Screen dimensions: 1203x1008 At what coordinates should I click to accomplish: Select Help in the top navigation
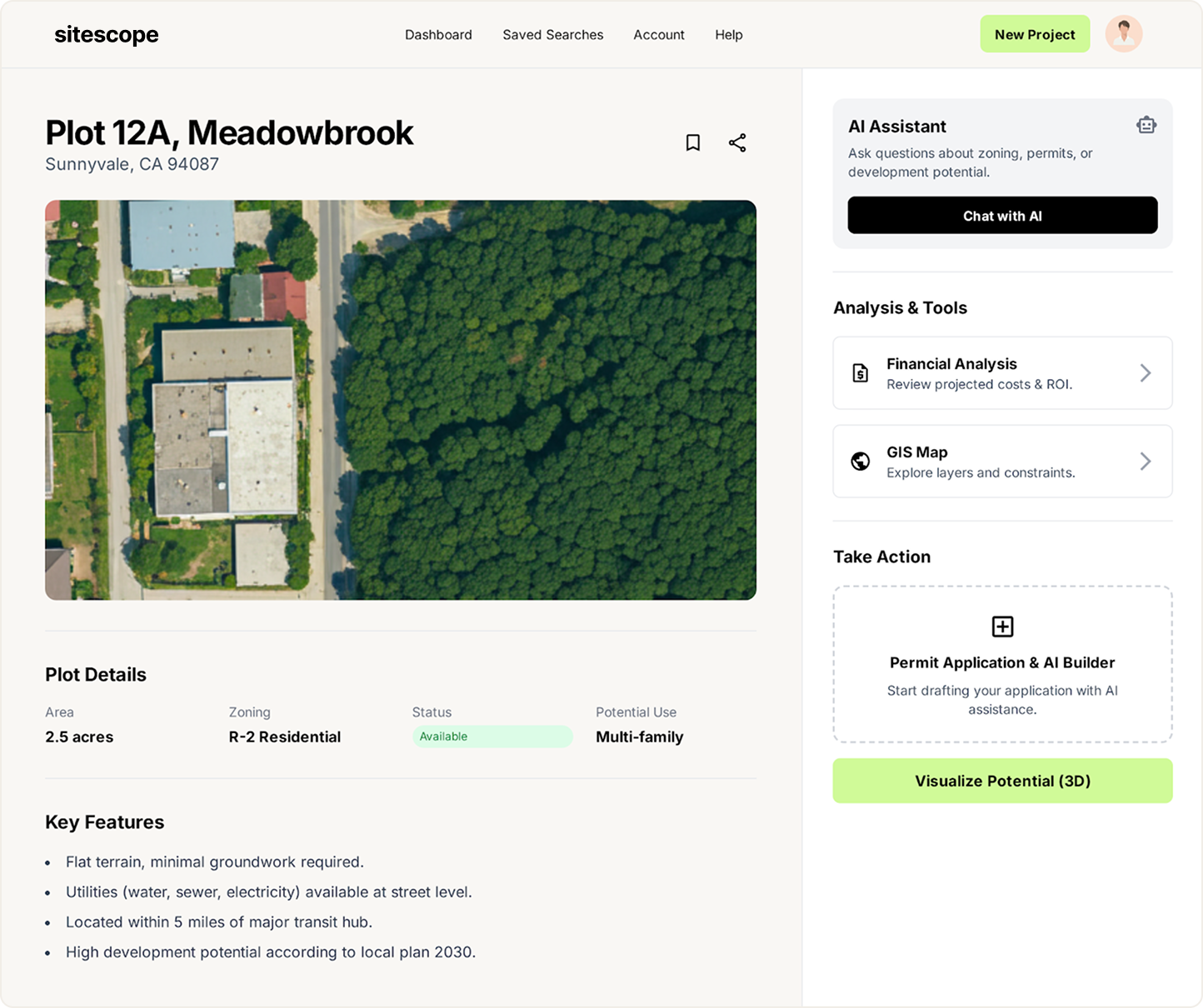(729, 35)
